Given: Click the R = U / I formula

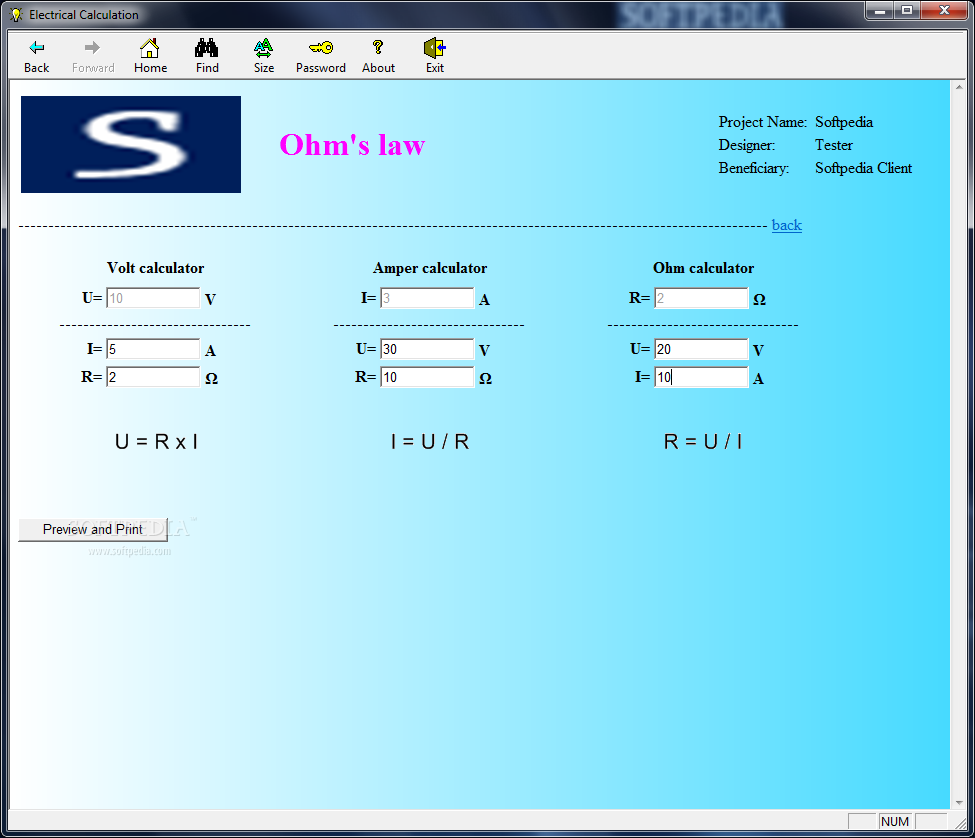Looking at the screenshot, I should tap(703, 442).
